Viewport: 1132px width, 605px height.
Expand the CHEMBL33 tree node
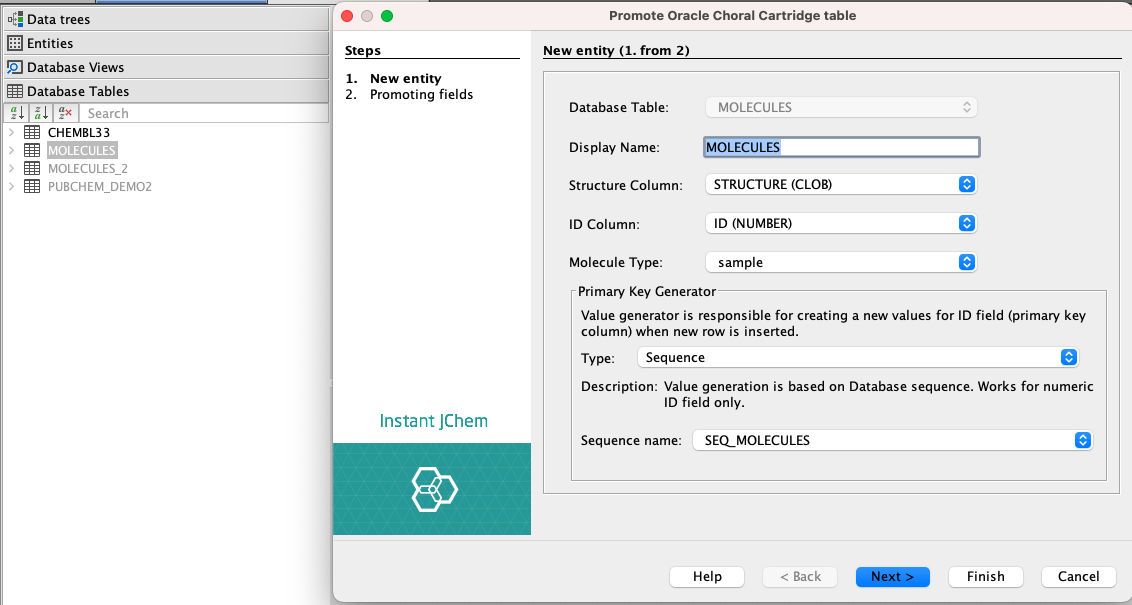[x=11, y=132]
